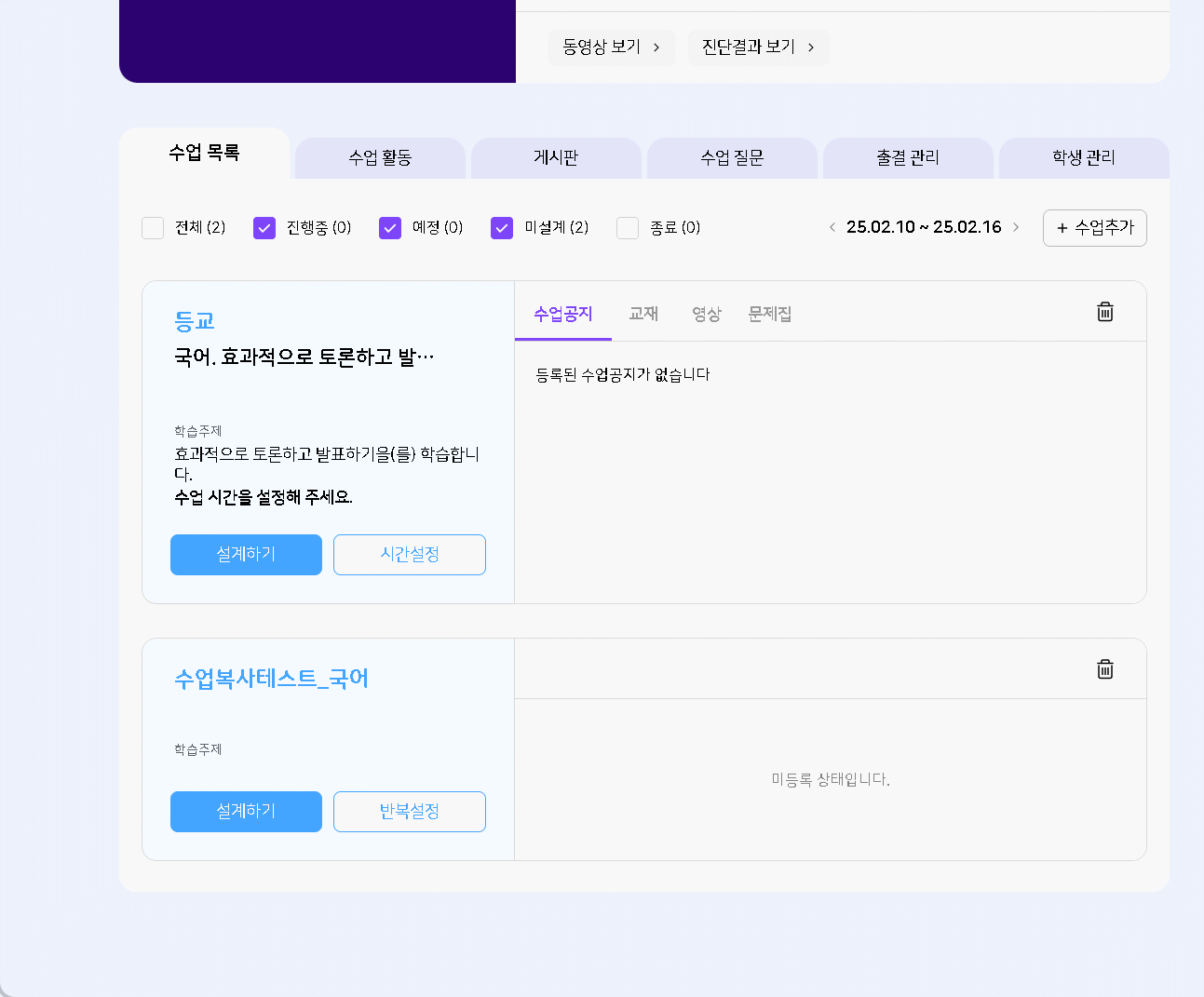
Task: Go to previous week date range
Action: [x=832, y=227]
